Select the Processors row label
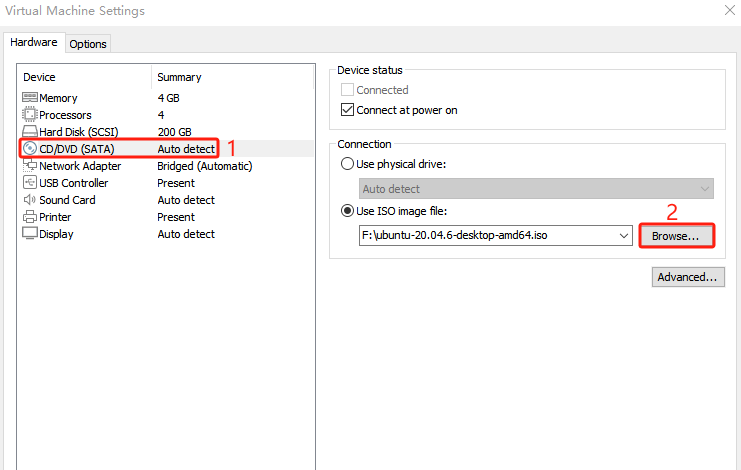 (x=65, y=115)
